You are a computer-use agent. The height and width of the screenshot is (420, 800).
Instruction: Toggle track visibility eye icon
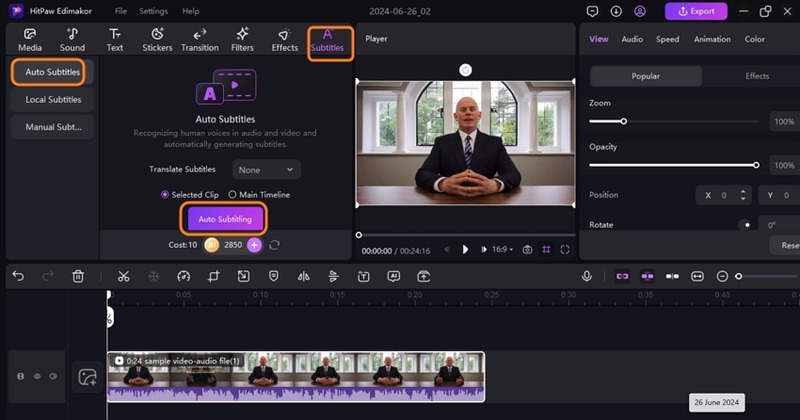click(37, 376)
